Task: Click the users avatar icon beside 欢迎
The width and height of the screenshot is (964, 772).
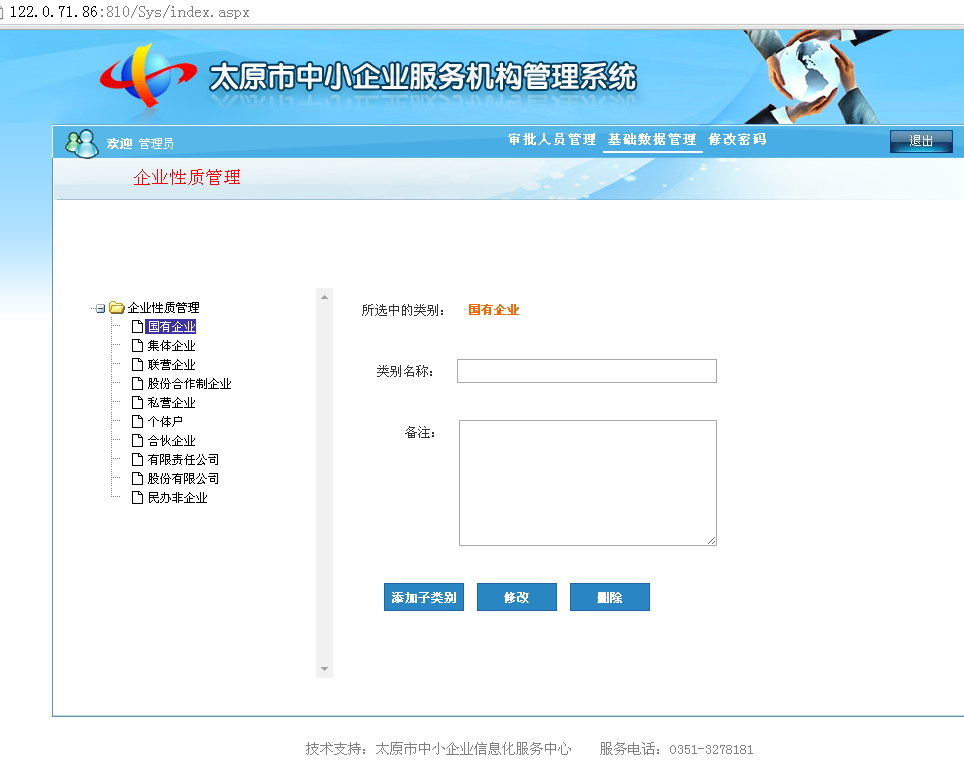Action: point(82,143)
